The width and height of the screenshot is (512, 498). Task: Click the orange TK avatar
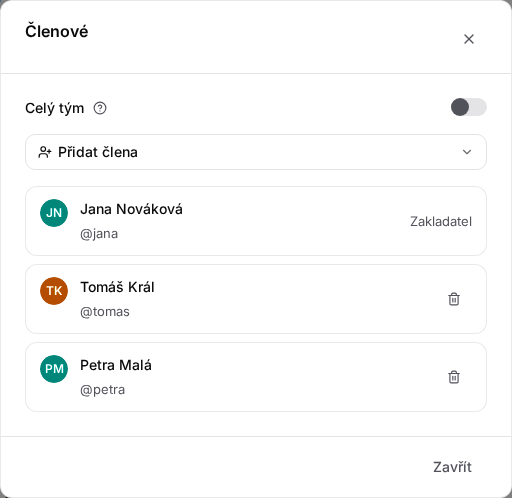(54, 291)
